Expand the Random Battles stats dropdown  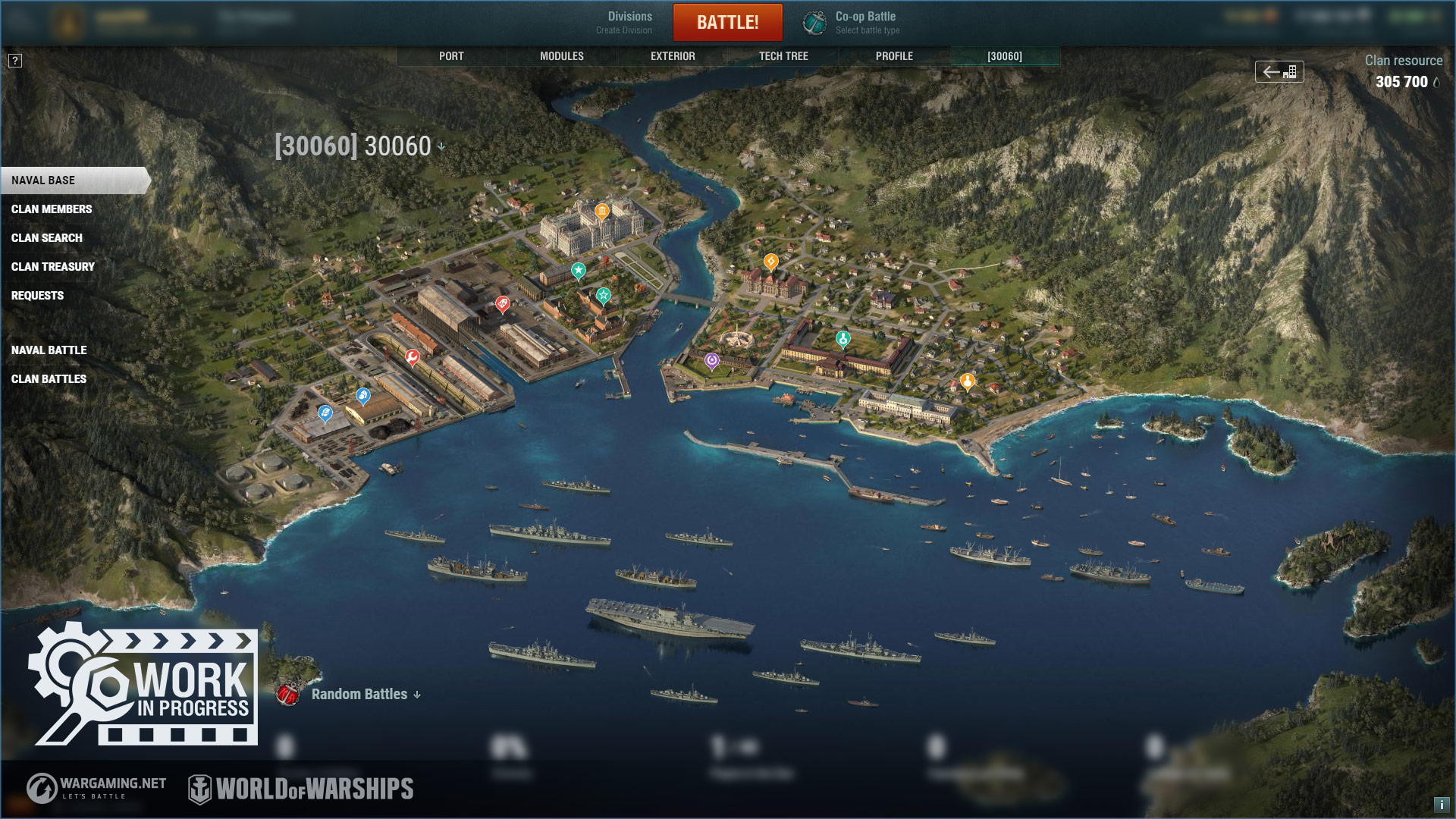(x=417, y=695)
